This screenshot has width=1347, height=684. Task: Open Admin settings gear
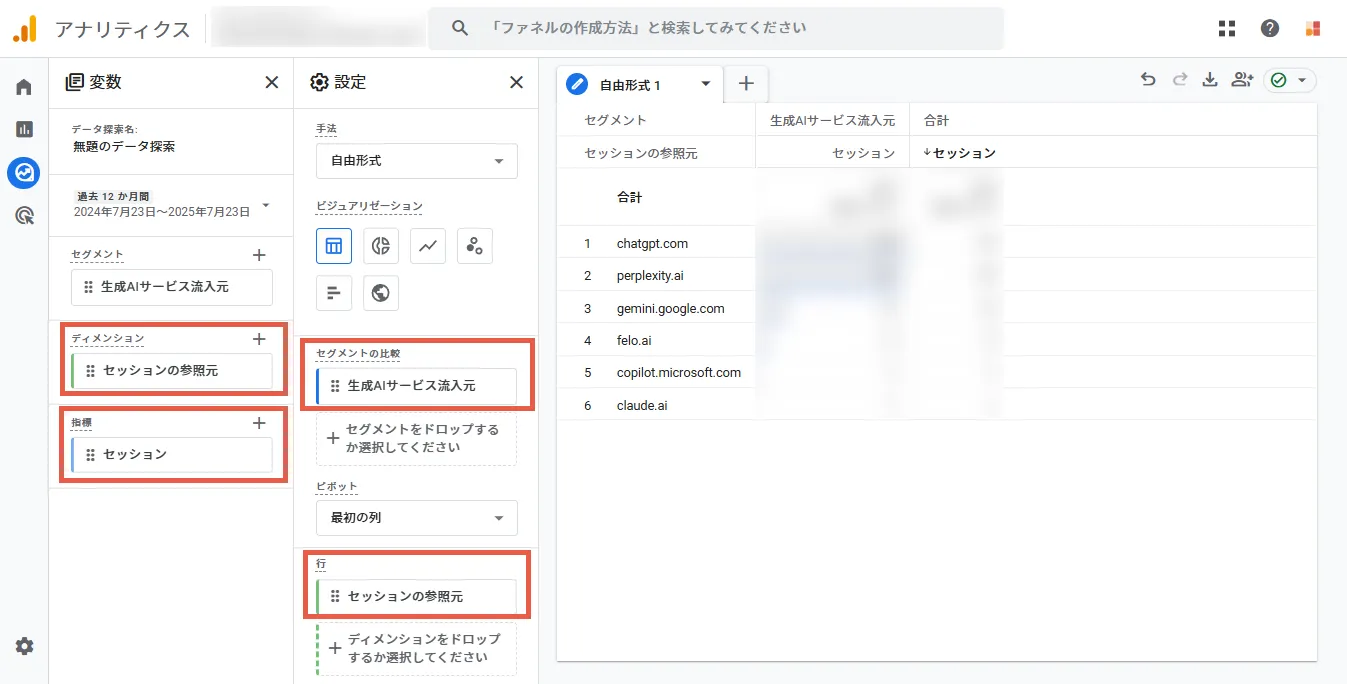(24, 646)
